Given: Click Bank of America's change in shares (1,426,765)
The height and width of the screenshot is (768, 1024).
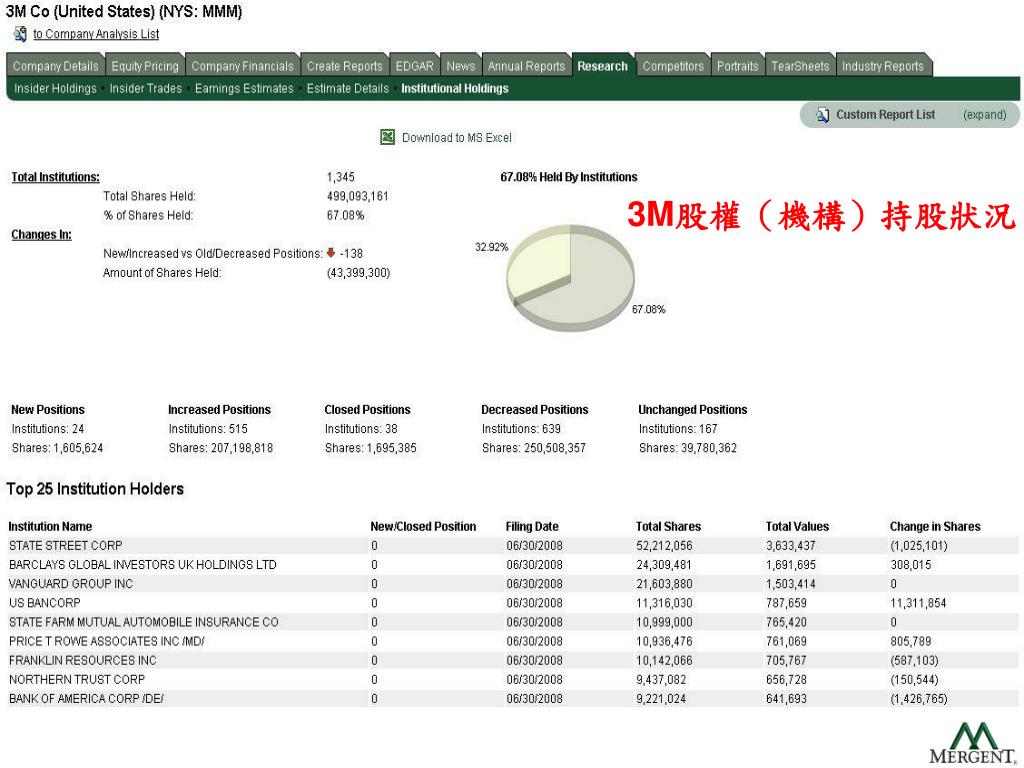Looking at the screenshot, I should click(919, 699).
